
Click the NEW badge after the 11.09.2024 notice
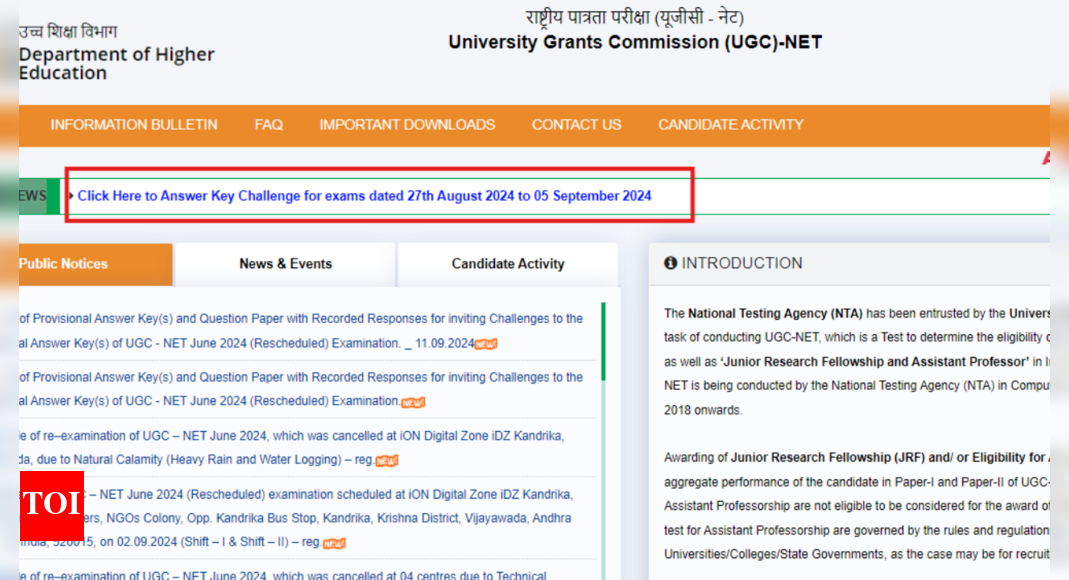486,344
